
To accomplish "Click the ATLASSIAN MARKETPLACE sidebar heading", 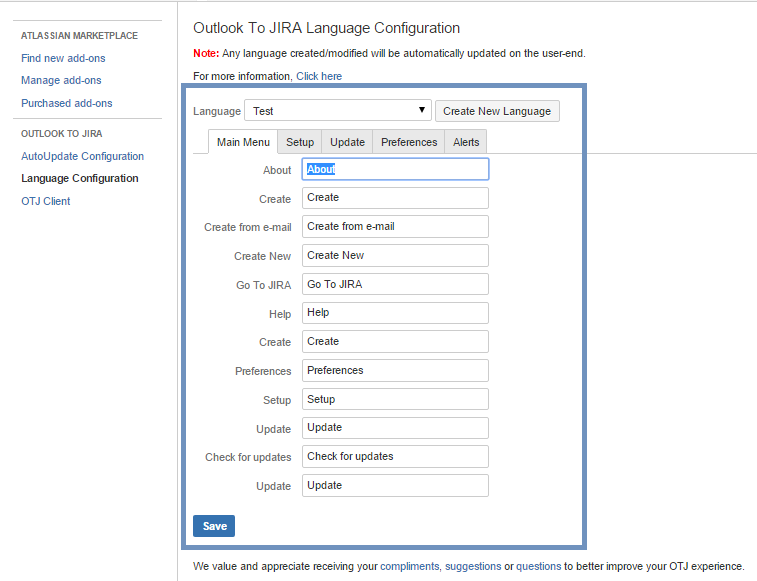I will point(79,36).
